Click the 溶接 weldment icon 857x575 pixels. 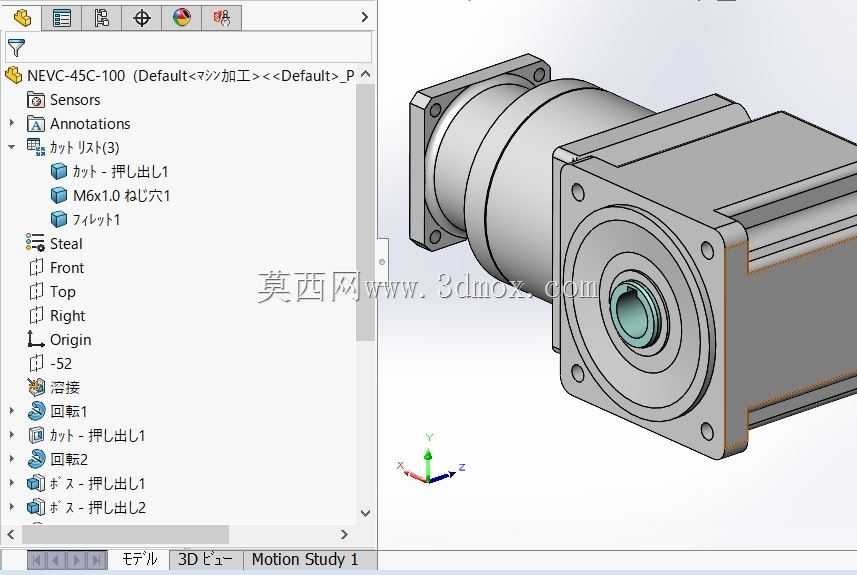[36, 388]
